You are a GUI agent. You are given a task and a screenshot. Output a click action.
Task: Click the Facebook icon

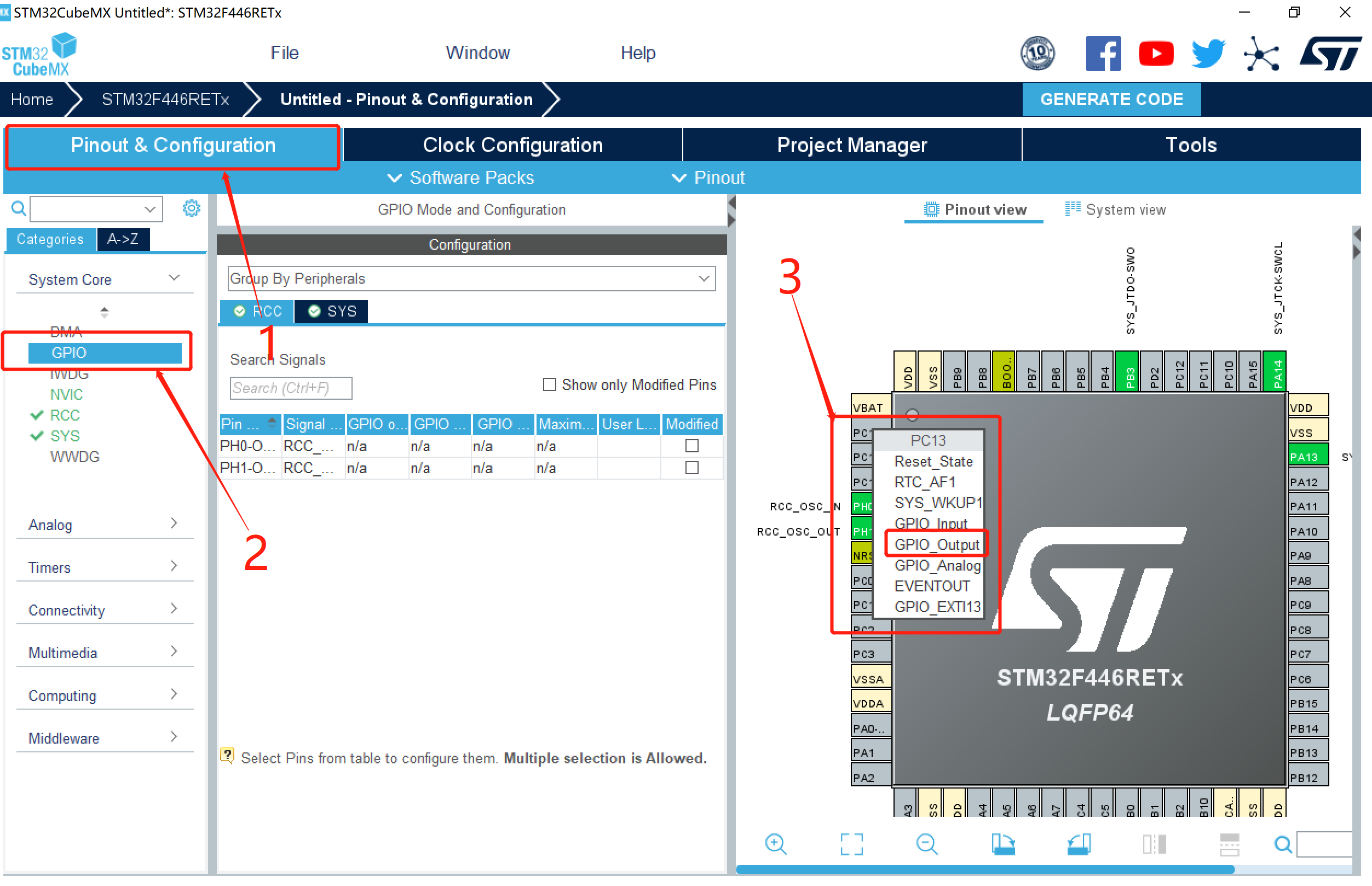pos(1102,54)
